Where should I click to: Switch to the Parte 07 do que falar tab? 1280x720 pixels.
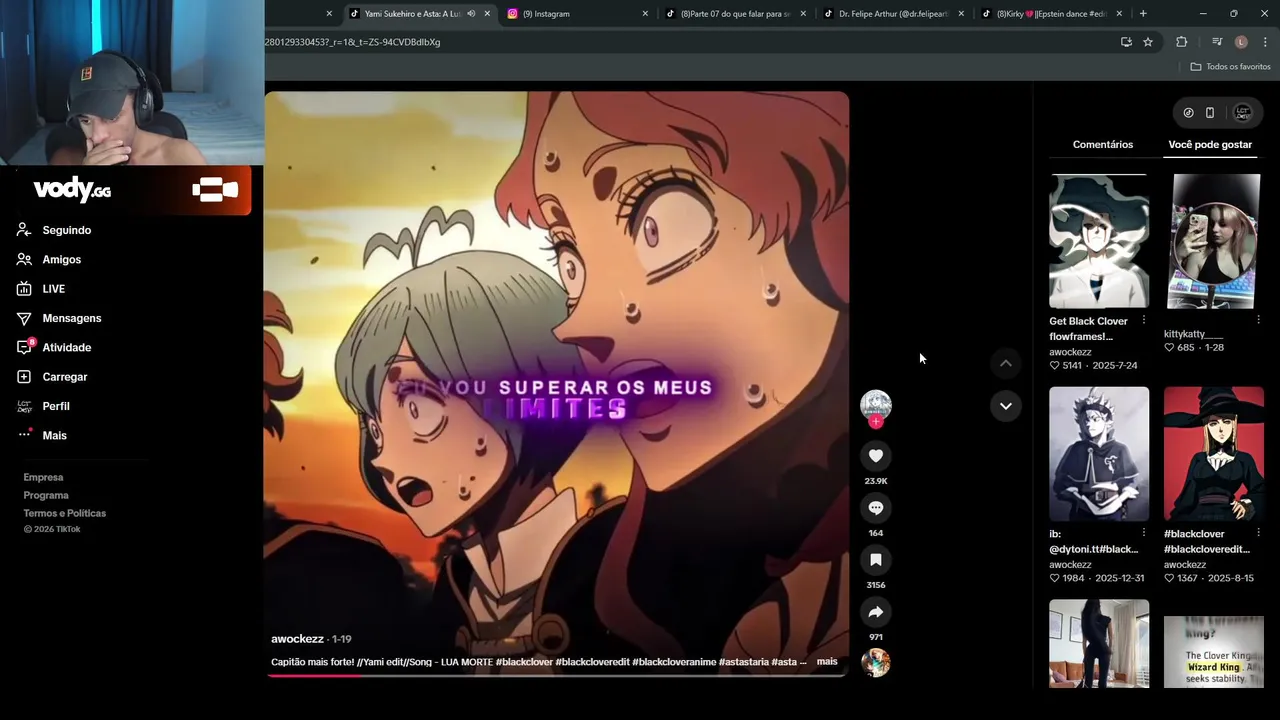[734, 14]
